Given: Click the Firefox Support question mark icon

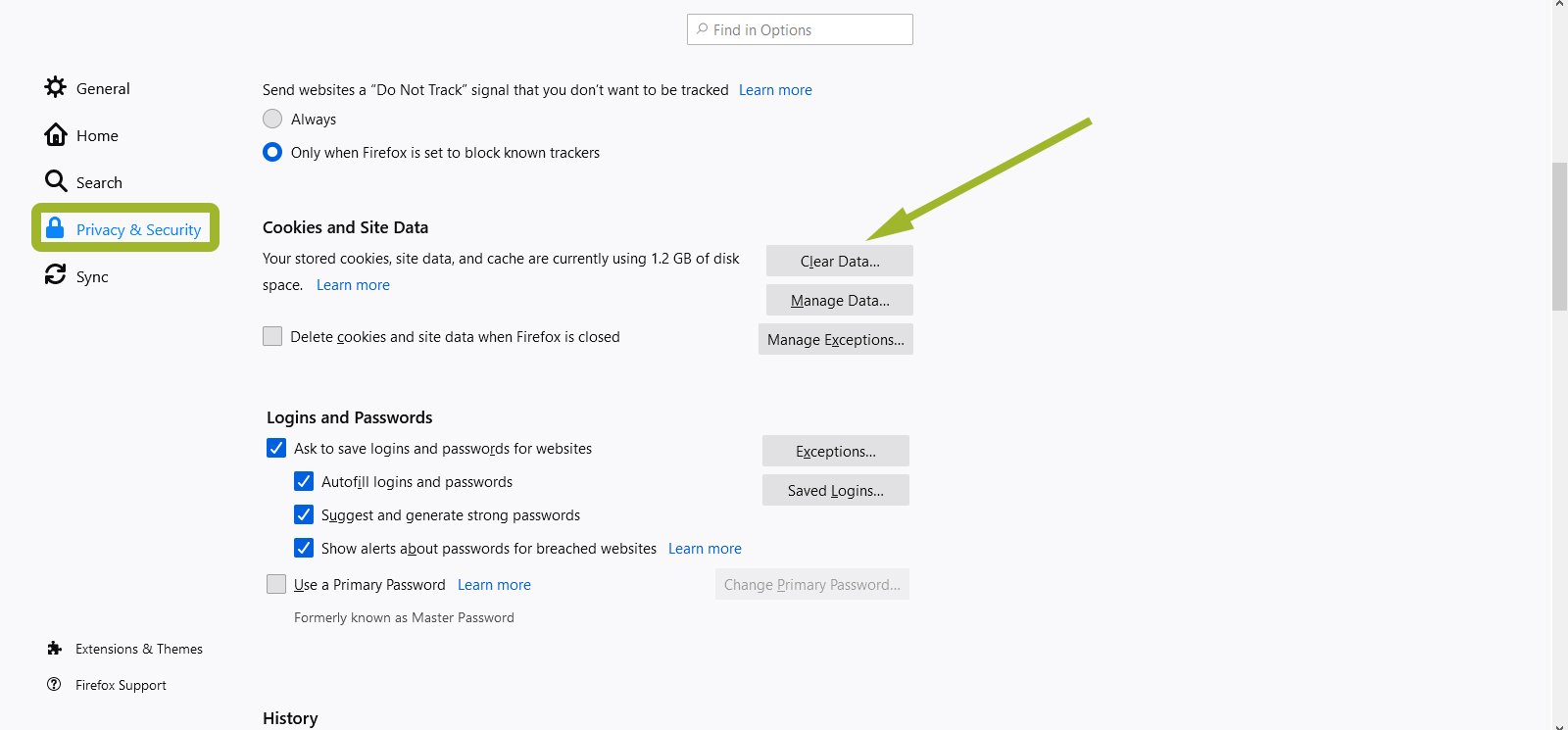Looking at the screenshot, I should pyautogui.click(x=54, y=685).
